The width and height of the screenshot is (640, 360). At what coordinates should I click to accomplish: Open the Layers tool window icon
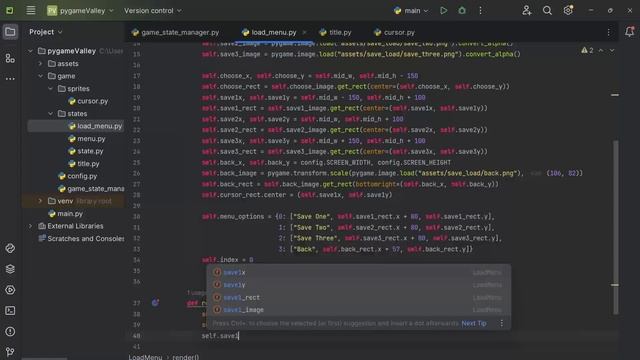[10, 269]
